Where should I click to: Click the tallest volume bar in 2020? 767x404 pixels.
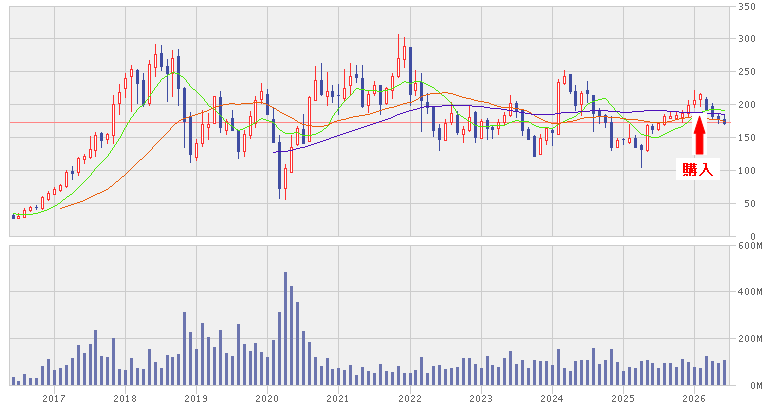coord(285,329)
